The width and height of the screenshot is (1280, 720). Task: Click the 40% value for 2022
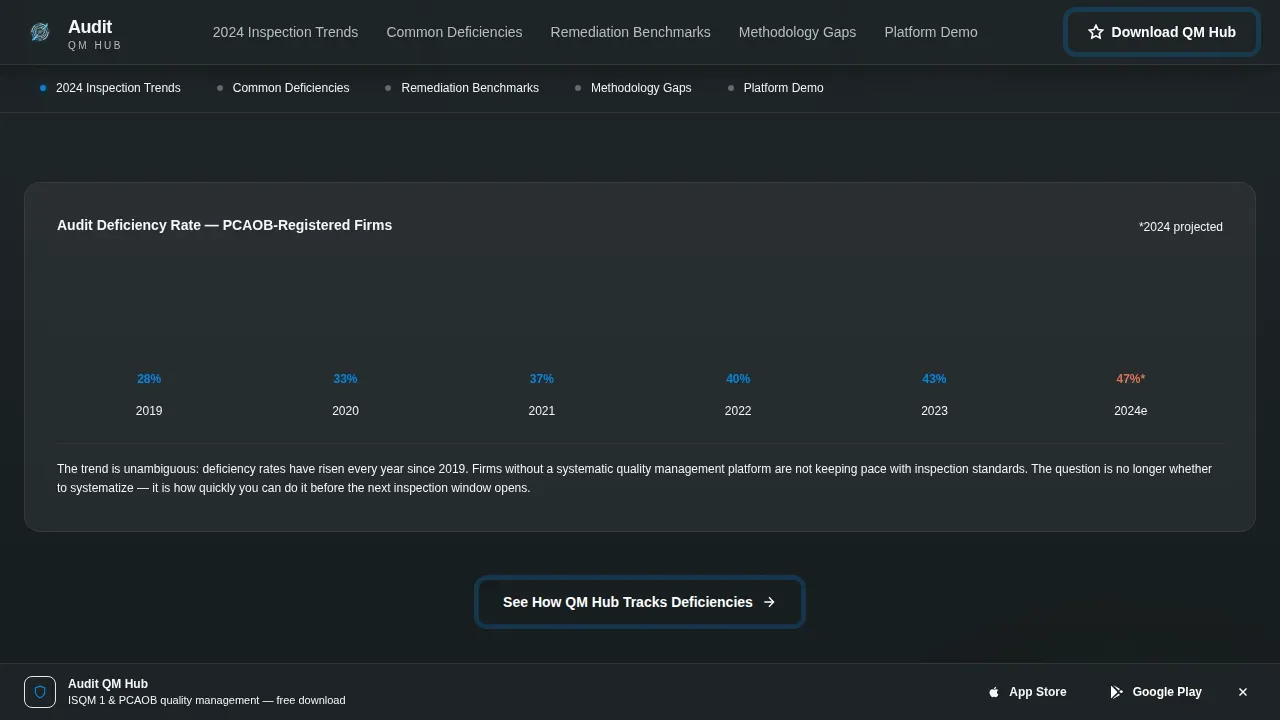[738, 379]
